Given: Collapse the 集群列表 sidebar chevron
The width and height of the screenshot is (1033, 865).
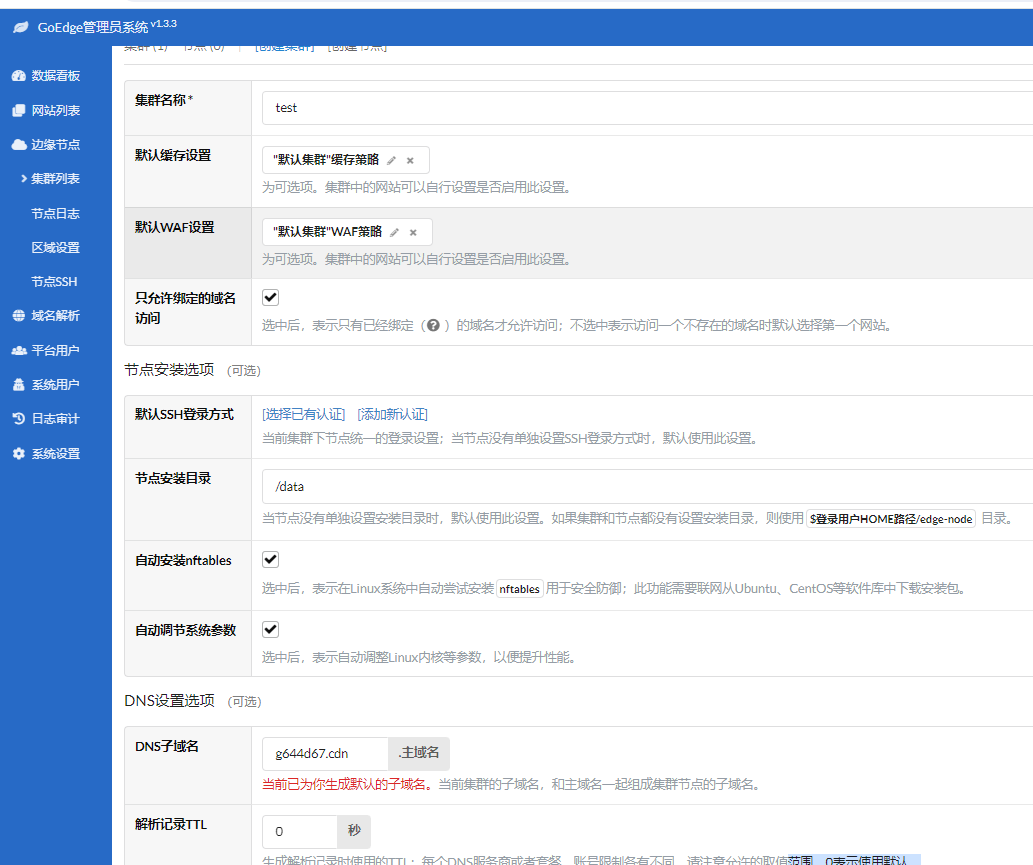Looking at the screenshot, I should click(23, 179).
